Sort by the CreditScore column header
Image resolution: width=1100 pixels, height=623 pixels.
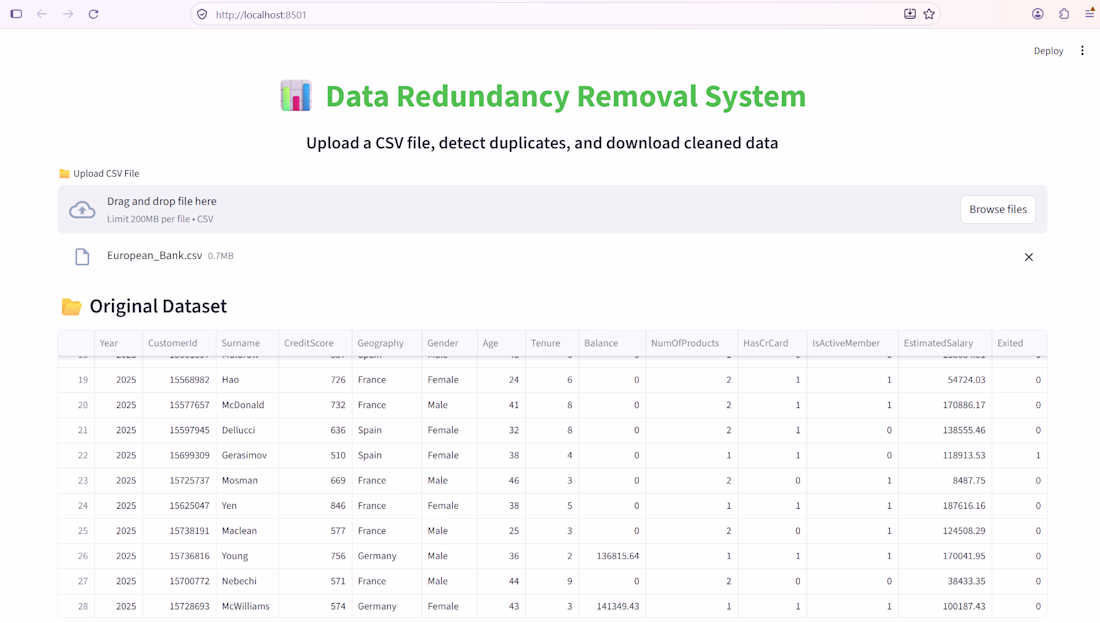(x=316, y=343)
